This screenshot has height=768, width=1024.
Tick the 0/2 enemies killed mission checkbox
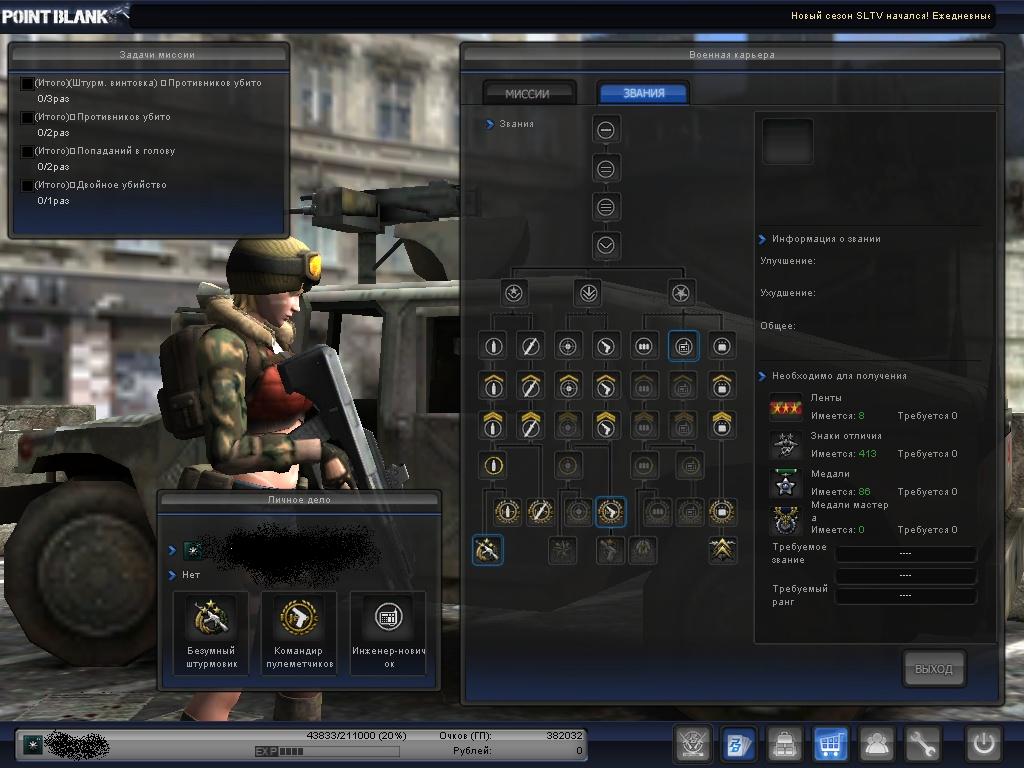[27, 118]
